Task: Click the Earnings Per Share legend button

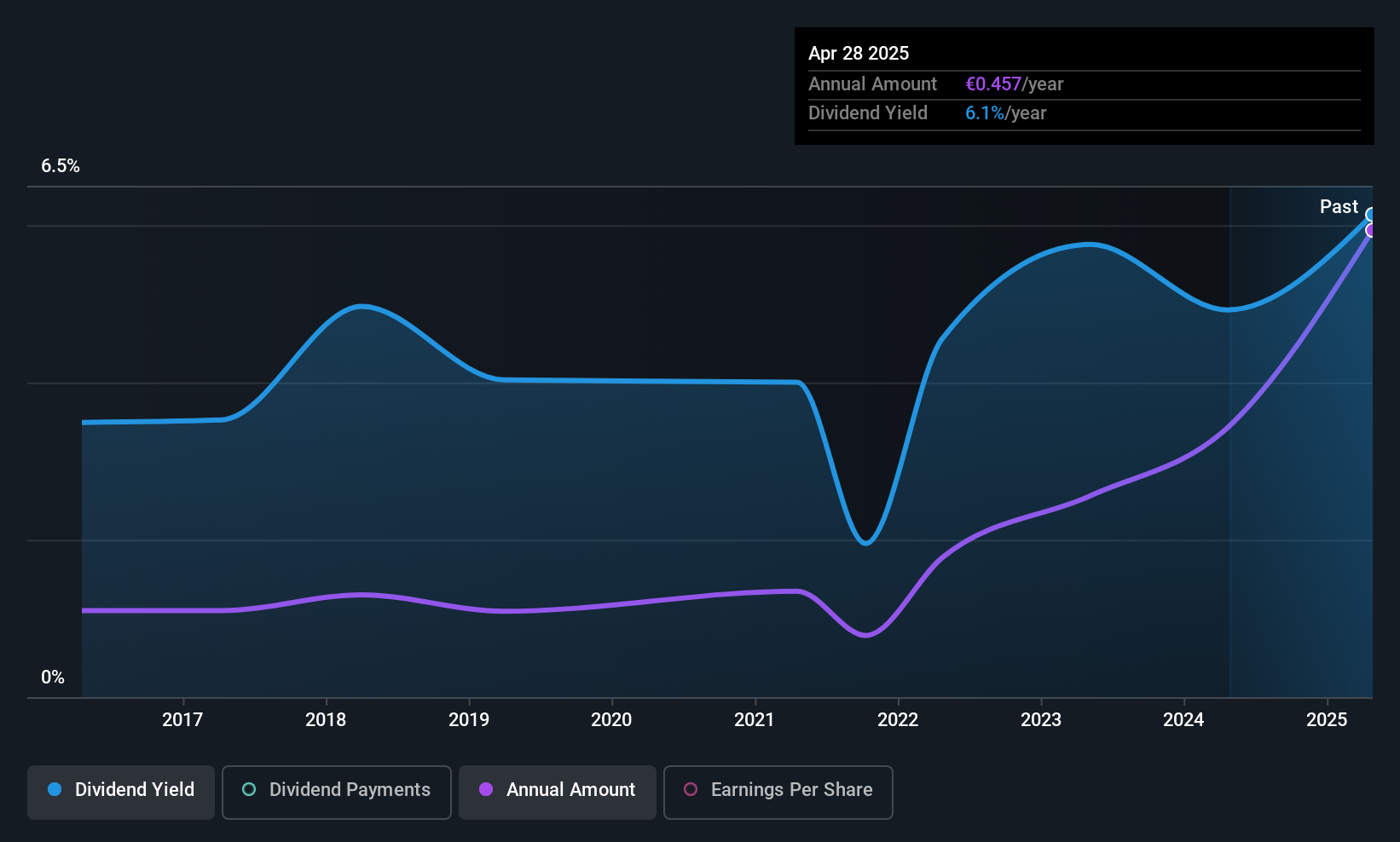Action: click(778, 792)
